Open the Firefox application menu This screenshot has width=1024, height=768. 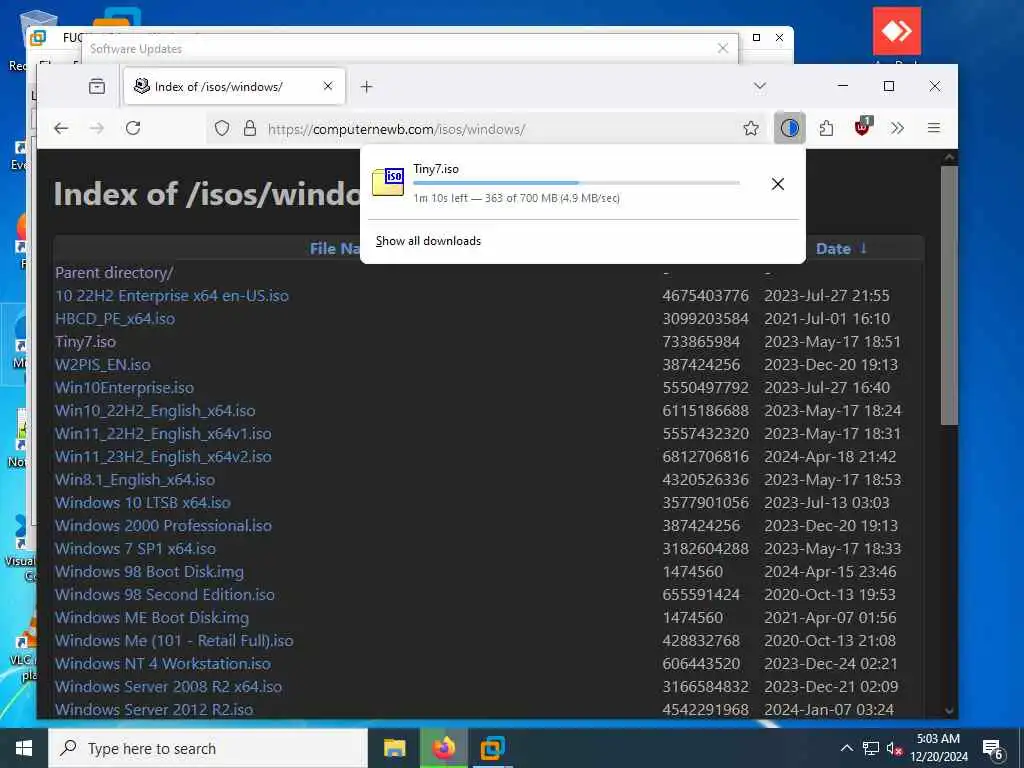[934, 128]
